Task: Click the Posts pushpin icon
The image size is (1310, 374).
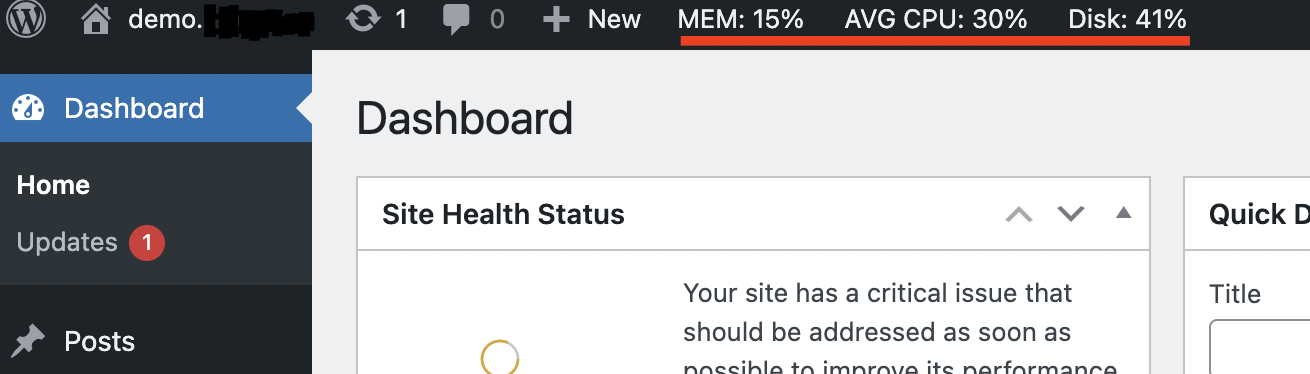Action: coord(29,342)
